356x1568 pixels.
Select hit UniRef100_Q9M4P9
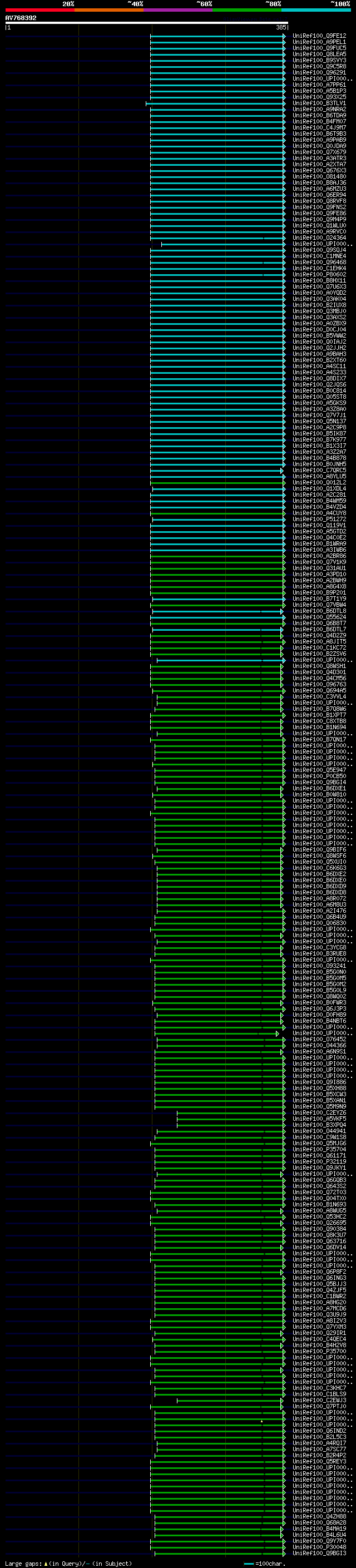(x=319, y=219)
